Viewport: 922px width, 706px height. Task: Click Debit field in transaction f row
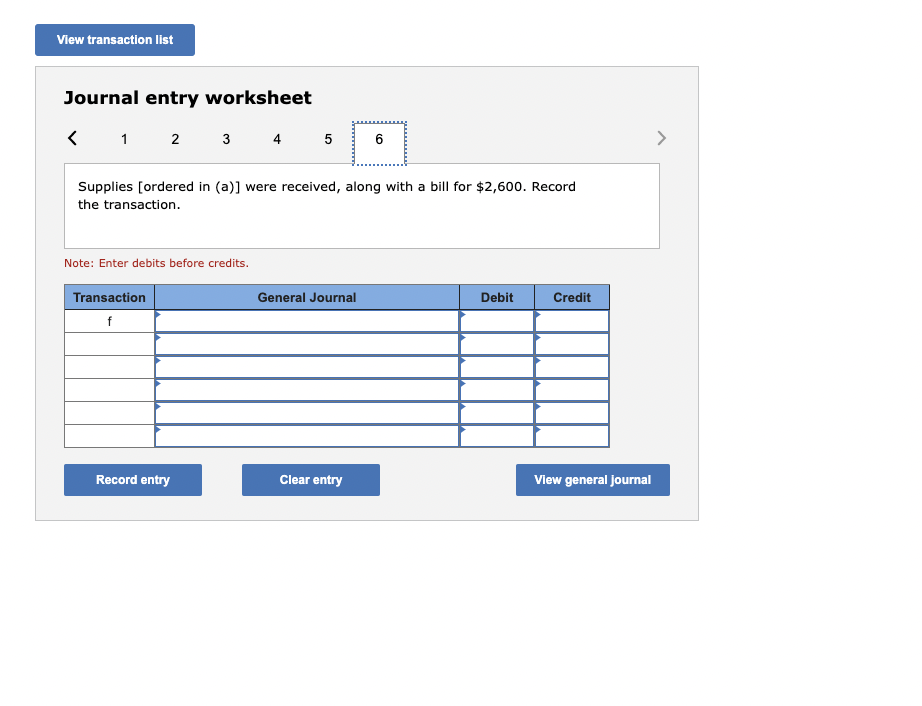497,321
